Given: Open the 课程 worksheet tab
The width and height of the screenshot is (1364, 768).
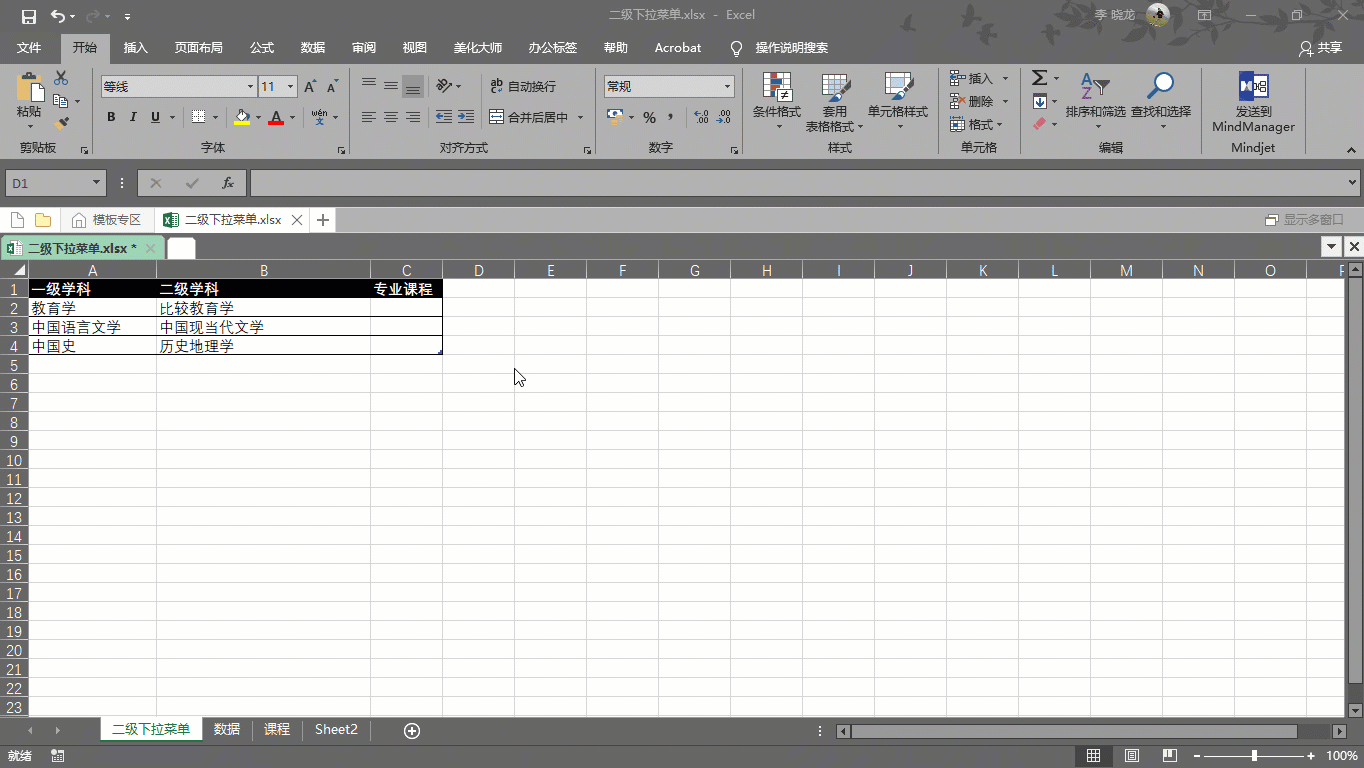Looking at the screenshot, I should (277, 730).
